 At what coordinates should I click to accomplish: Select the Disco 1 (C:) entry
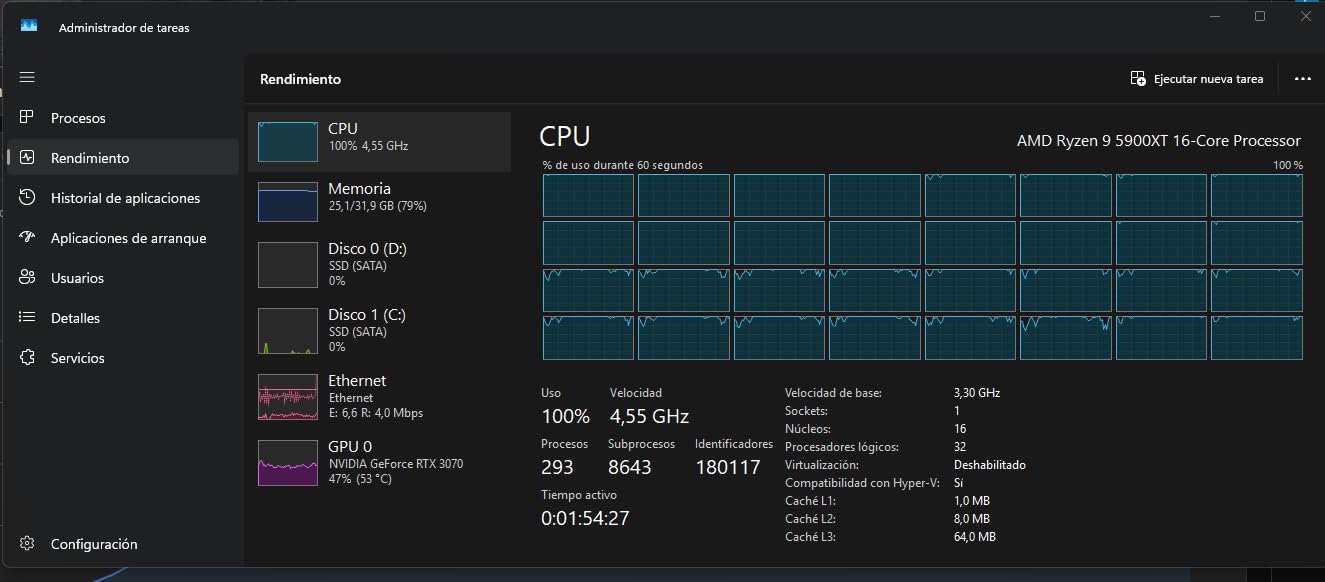point(360,330)
